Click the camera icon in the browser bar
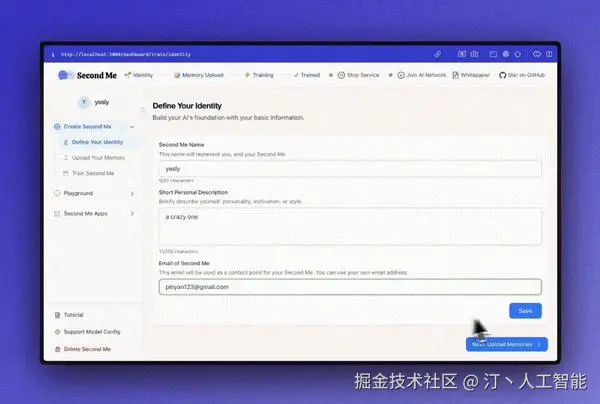Viewport: 600px width, 404px height. pos(474,54)
